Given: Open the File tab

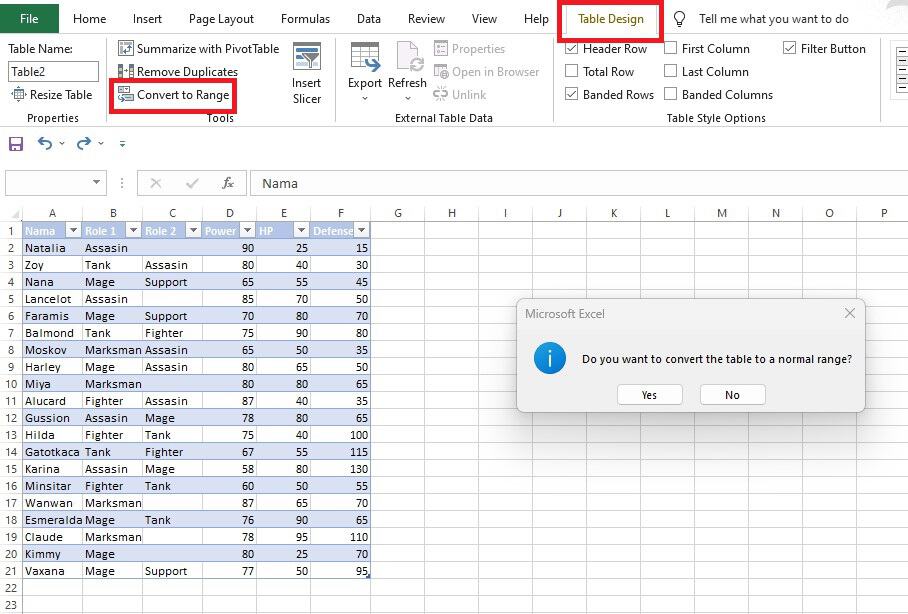Looking at the screenshot, I should click(x=29, y=19).
